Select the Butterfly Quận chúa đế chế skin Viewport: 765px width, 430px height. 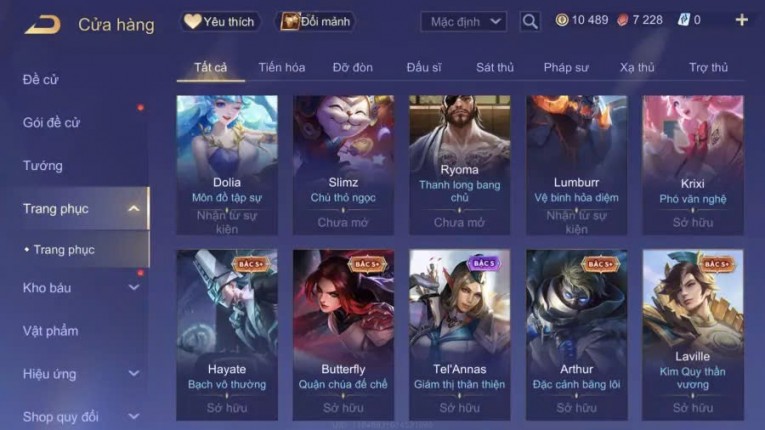click(x=343, y=335)
